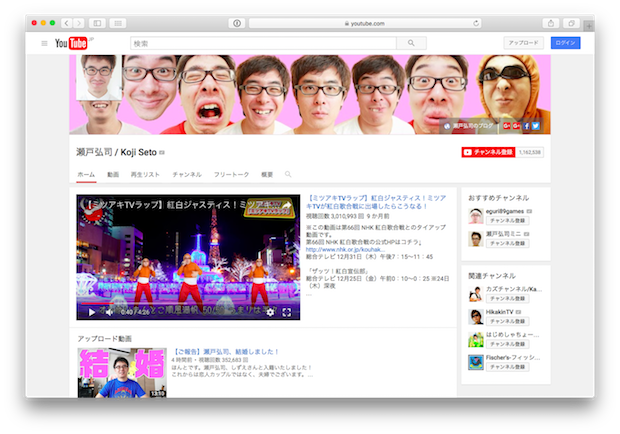
Task: Open the 再生リスト tab
Action: [x=145, y=175]
